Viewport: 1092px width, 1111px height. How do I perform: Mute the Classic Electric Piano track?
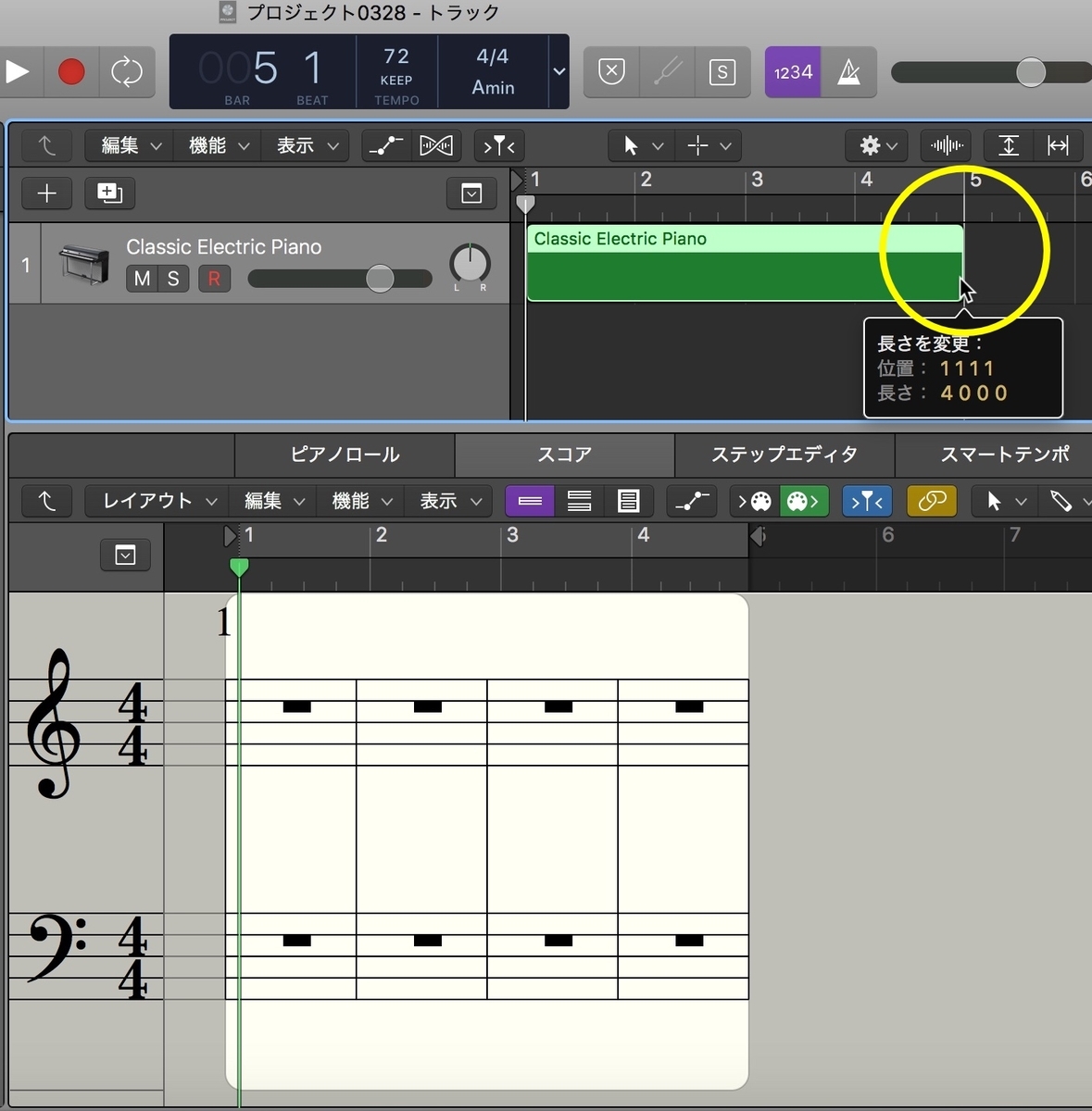tap(142, 279)
